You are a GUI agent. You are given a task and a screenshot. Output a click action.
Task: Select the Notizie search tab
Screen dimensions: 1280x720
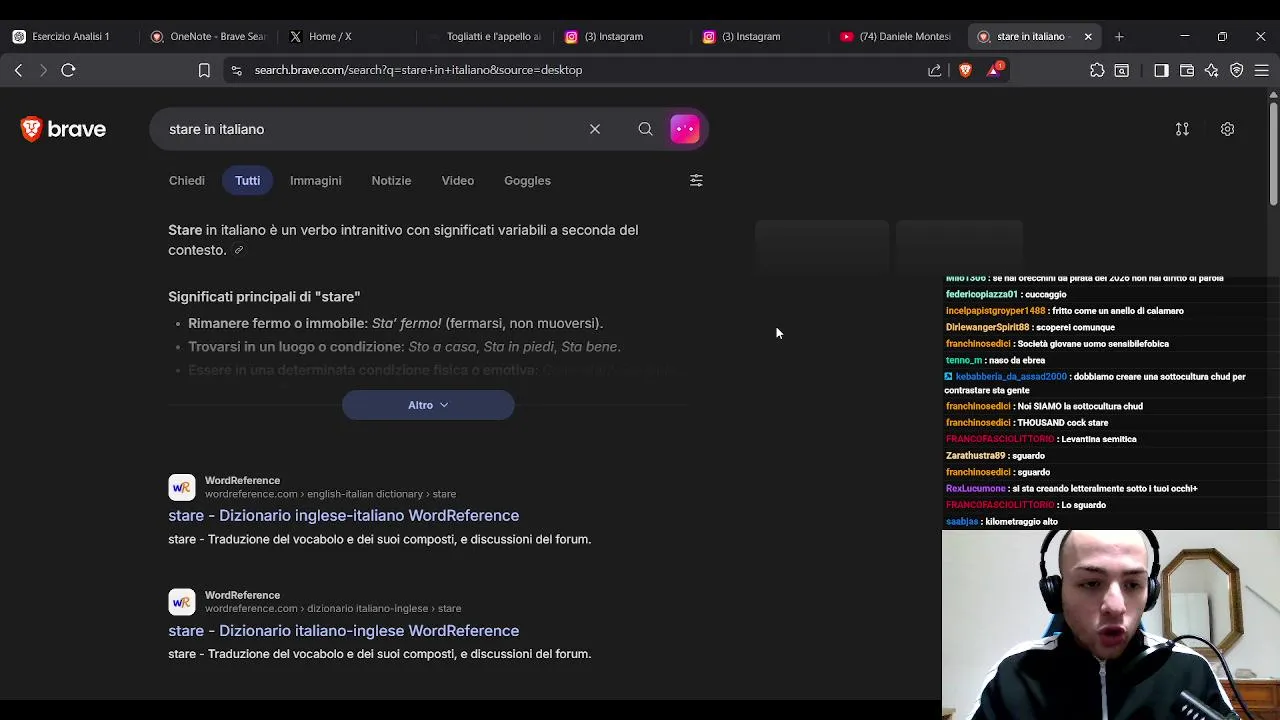[391, 181]
